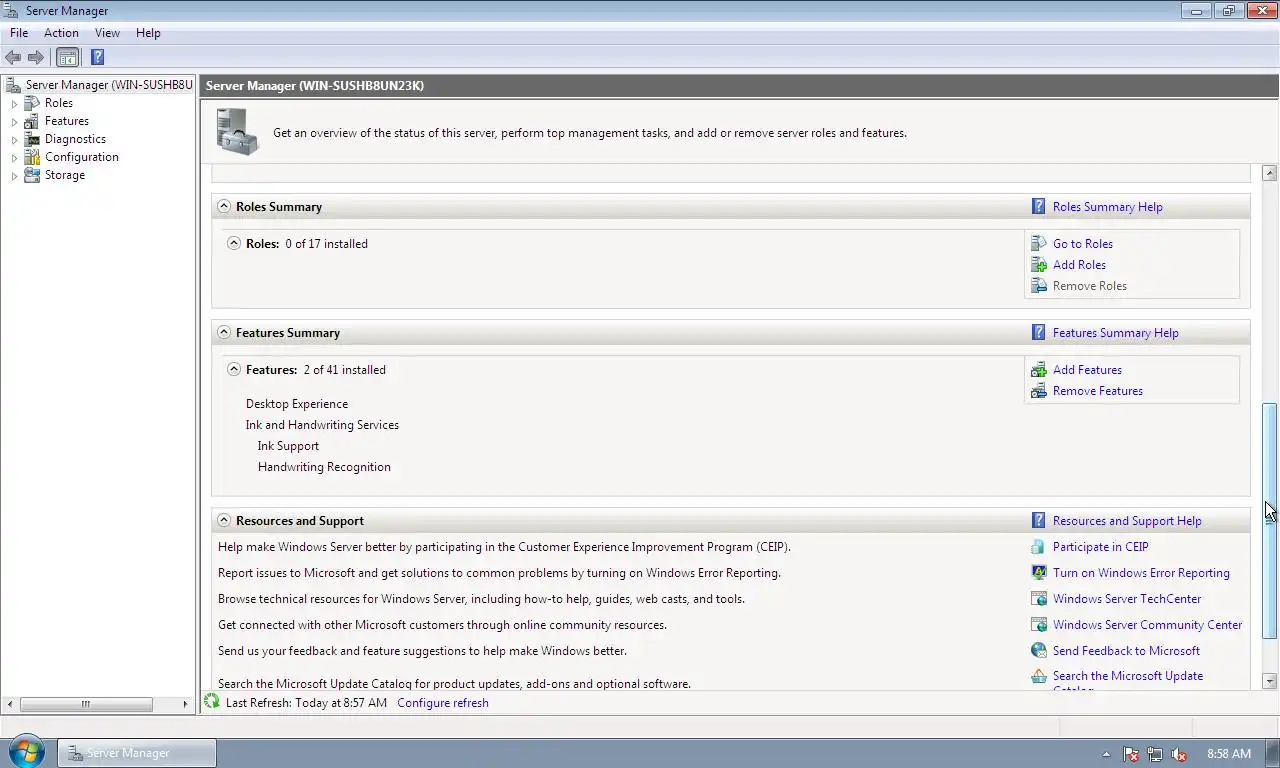Collapse the Roles: 0 of 17 subsection
The height and width of the screenshot is (768, 1280).
[234, 243]
